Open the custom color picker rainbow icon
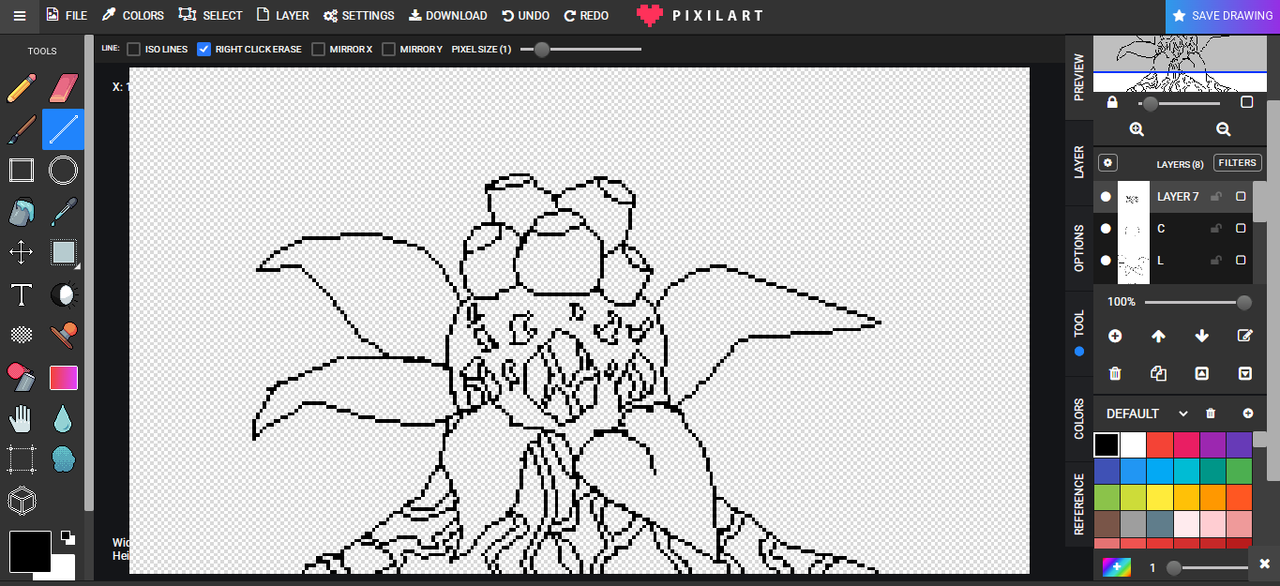 [1117, 567]
